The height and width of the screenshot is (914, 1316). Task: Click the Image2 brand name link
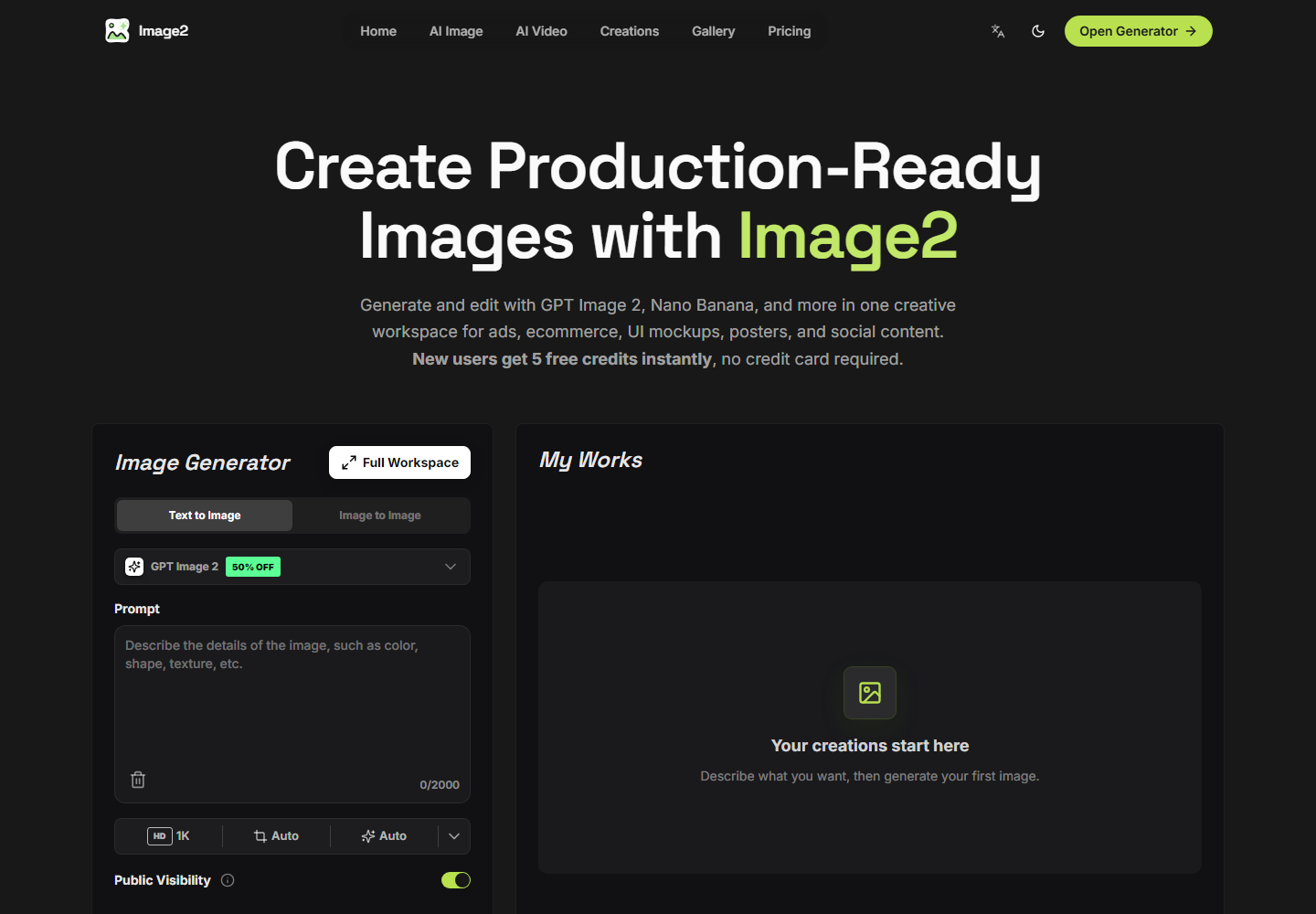[x=164, y=31]
